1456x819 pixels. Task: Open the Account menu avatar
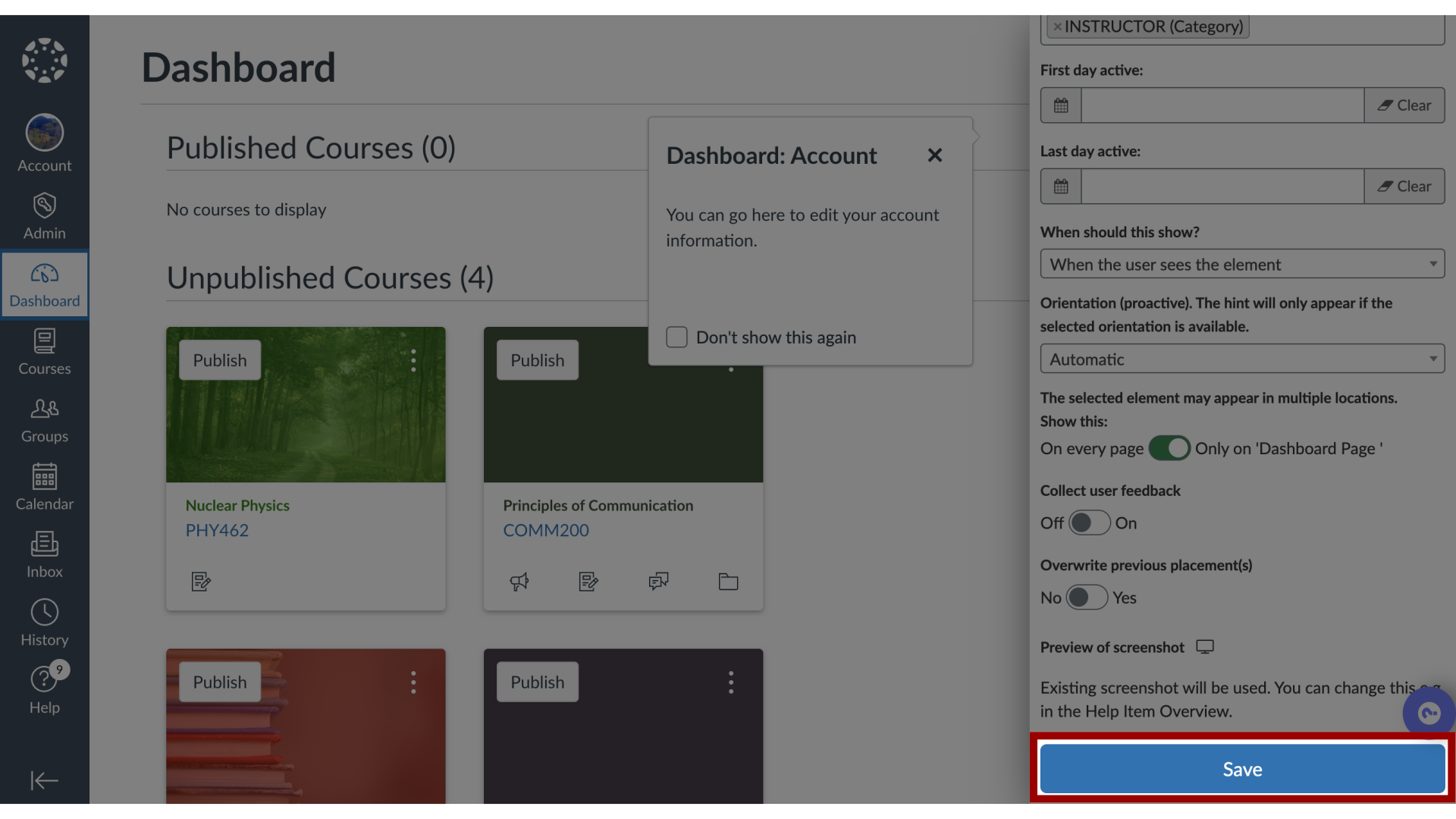(x=45, y=133)
